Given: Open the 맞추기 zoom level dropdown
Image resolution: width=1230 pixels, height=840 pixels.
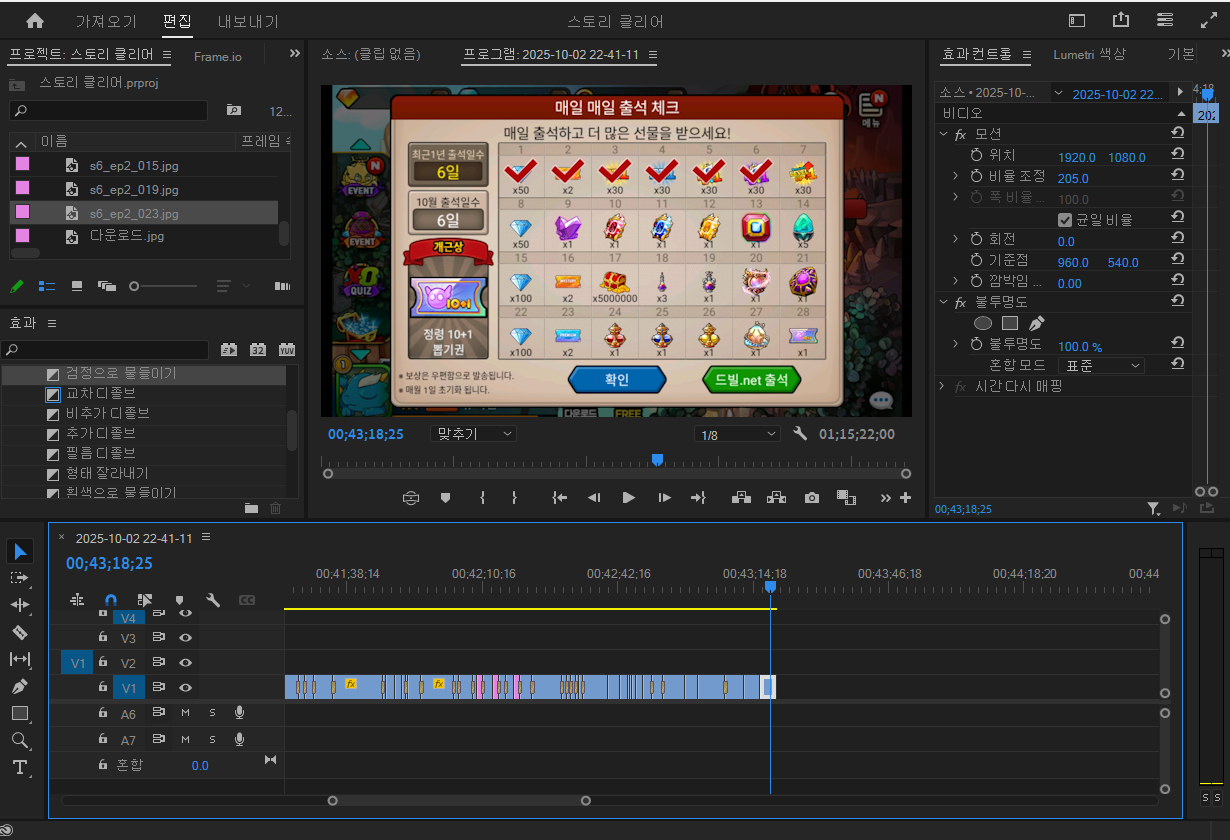Looking at the screenshot, I should pyautogui.click(x=473, y=434).
